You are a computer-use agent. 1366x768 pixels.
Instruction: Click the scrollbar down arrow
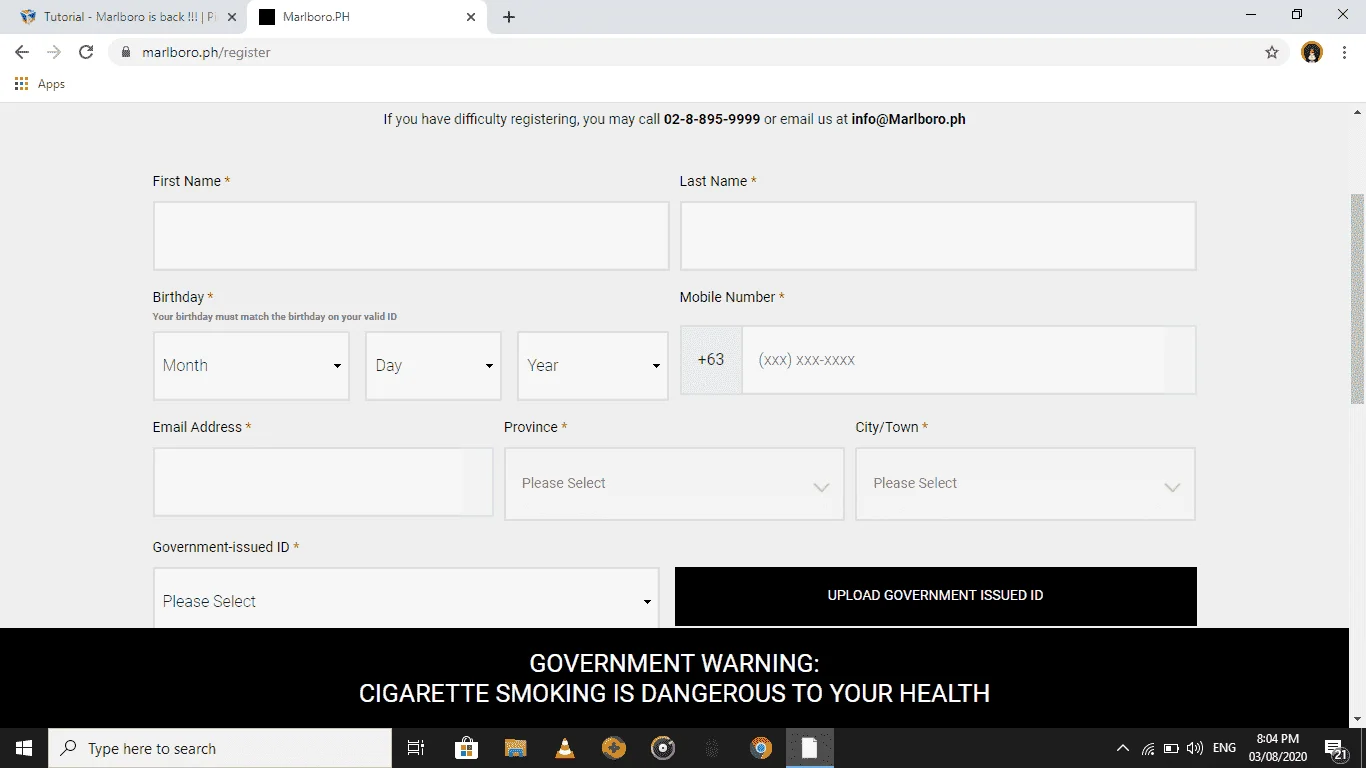[x=1357, y=719]
